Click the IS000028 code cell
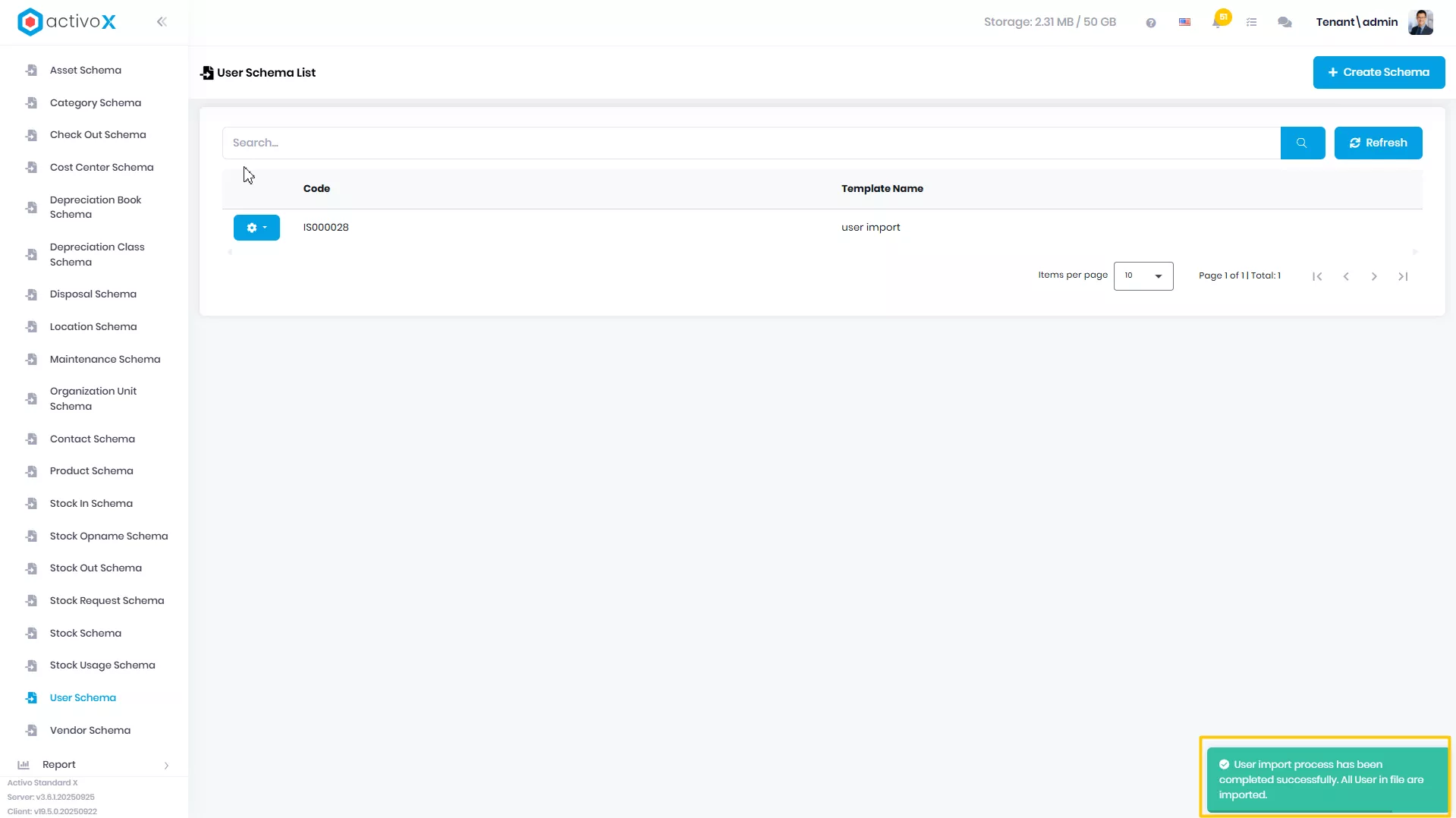Screen dimensions: 1456x818 (325, 228)
